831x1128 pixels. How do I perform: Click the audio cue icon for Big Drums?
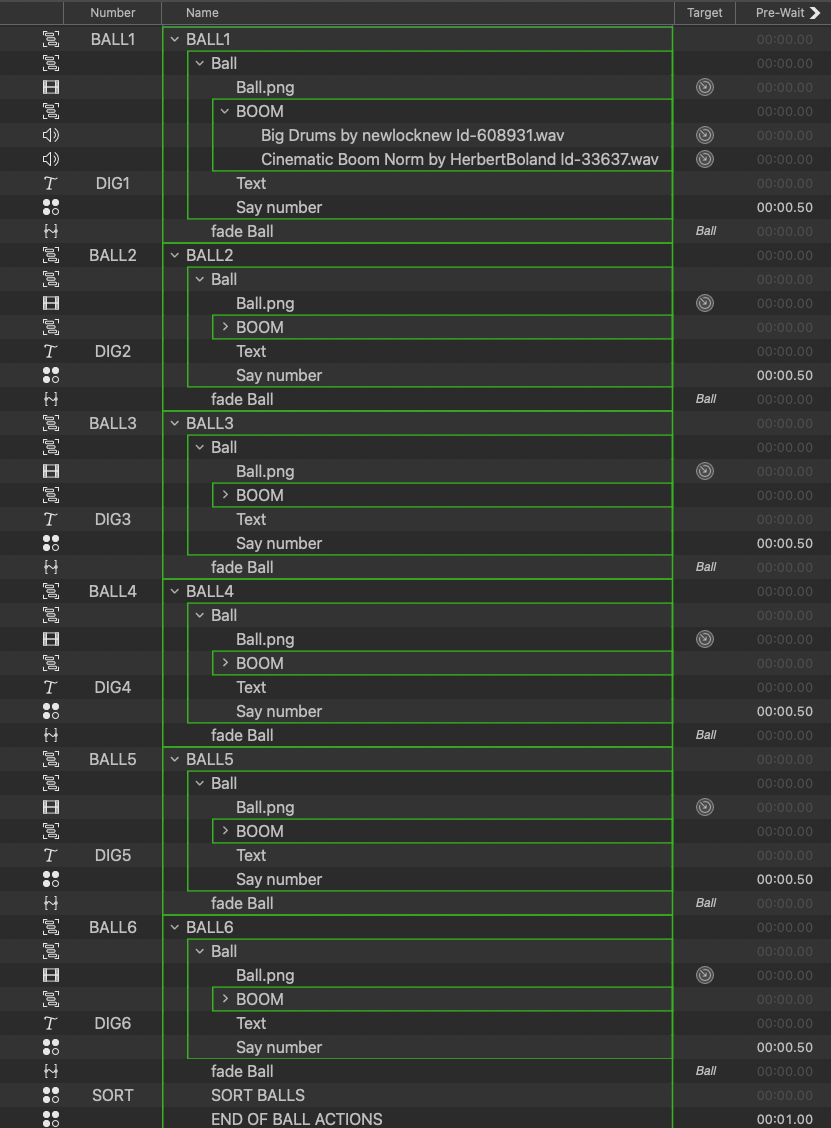[51, 135]
